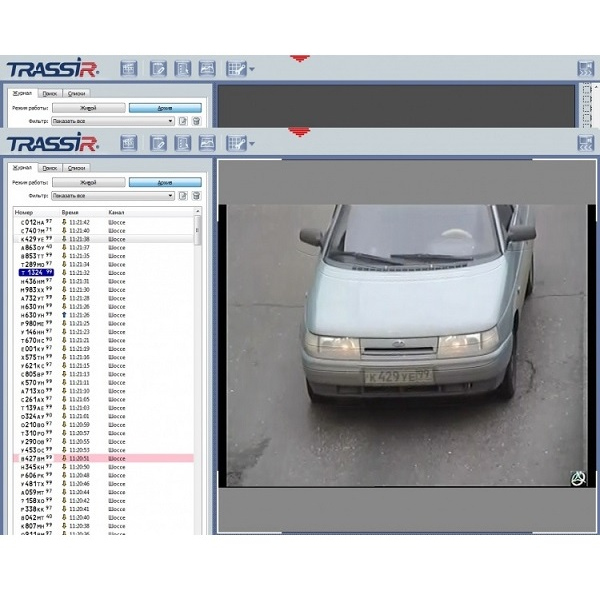Click the TRASSIR watermark logo on video

(577, 478)
